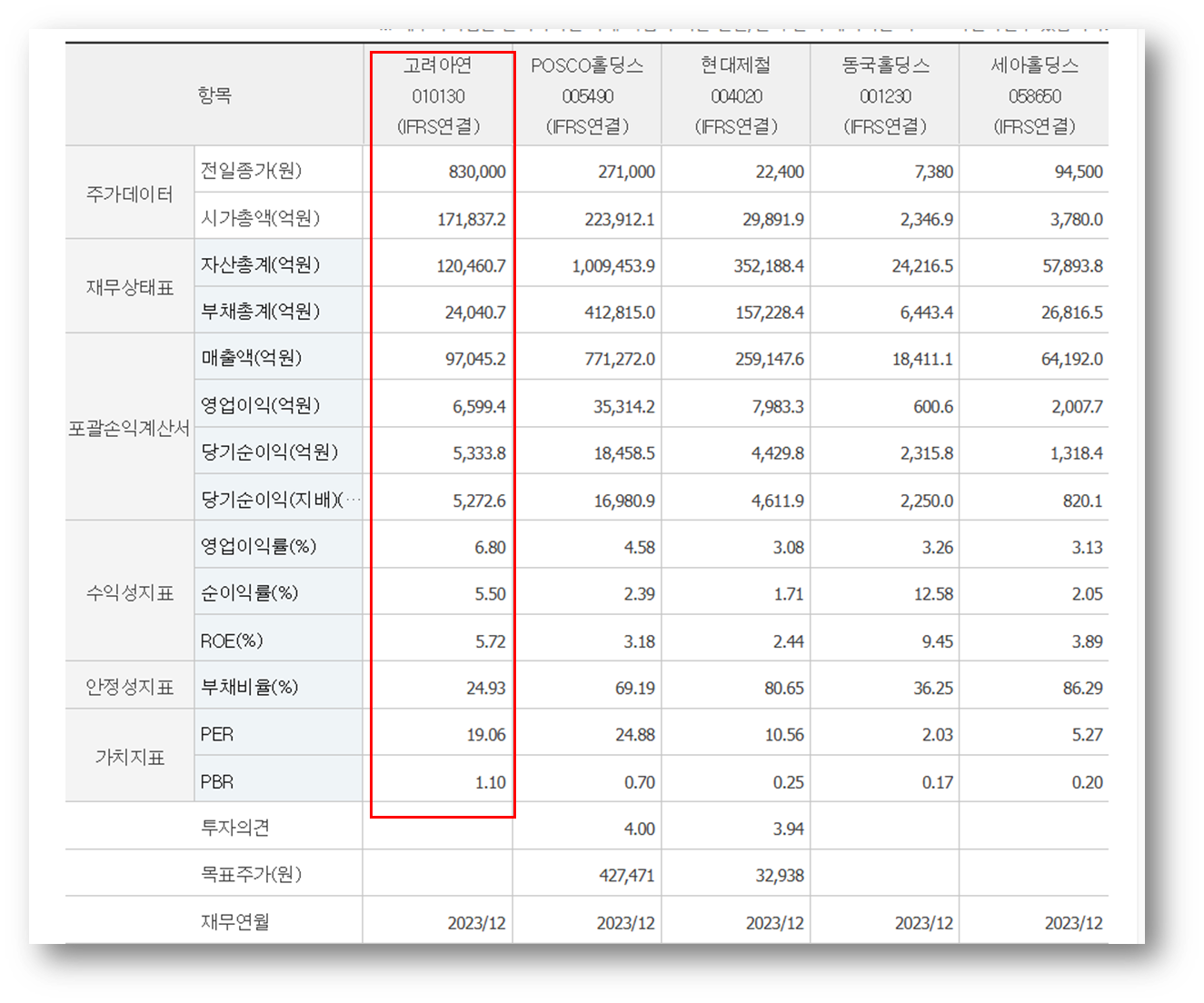Viewport: 1204px width, 1003px height.
Task: Select 동국홀딩스 closing price 7,380
Action: point(934,172)
